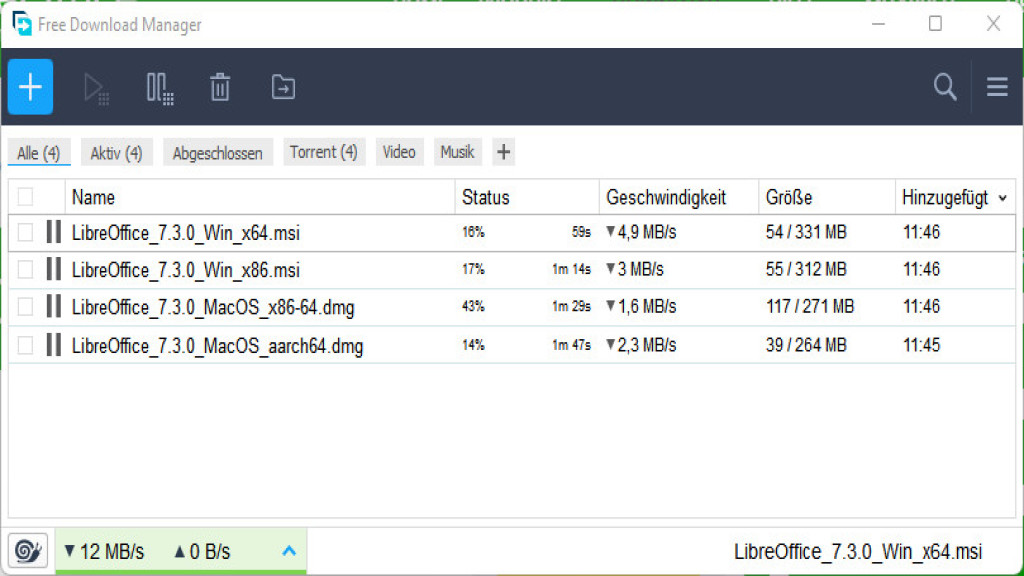Select the Musik filter tab
The image size is (1024, 576).
point(457,151)
